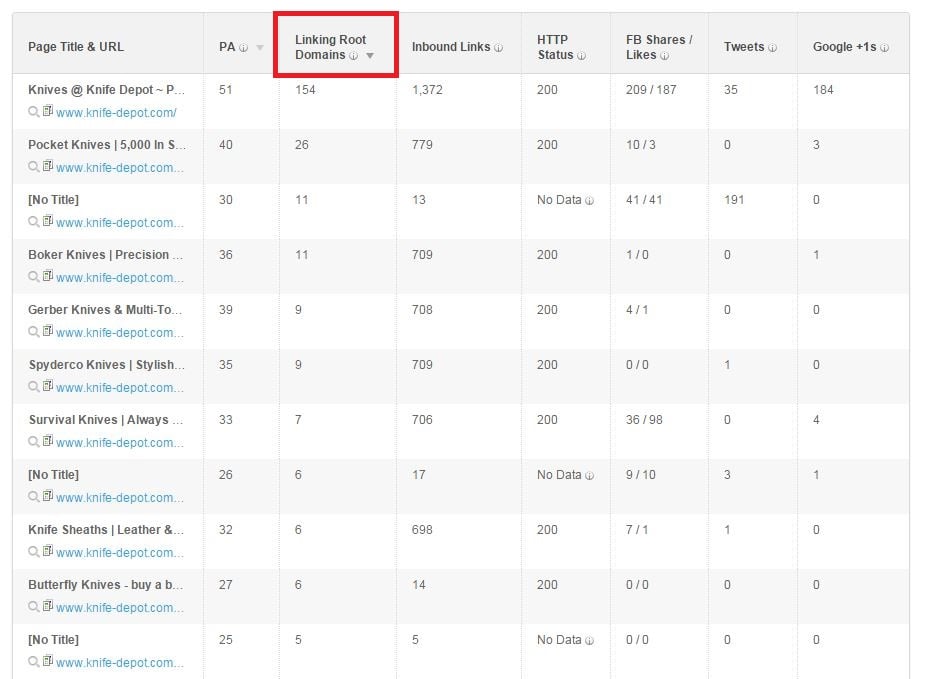
Task: Click magnifier icon in Knives @ Knife Depot row
Action: coord(34,112)
